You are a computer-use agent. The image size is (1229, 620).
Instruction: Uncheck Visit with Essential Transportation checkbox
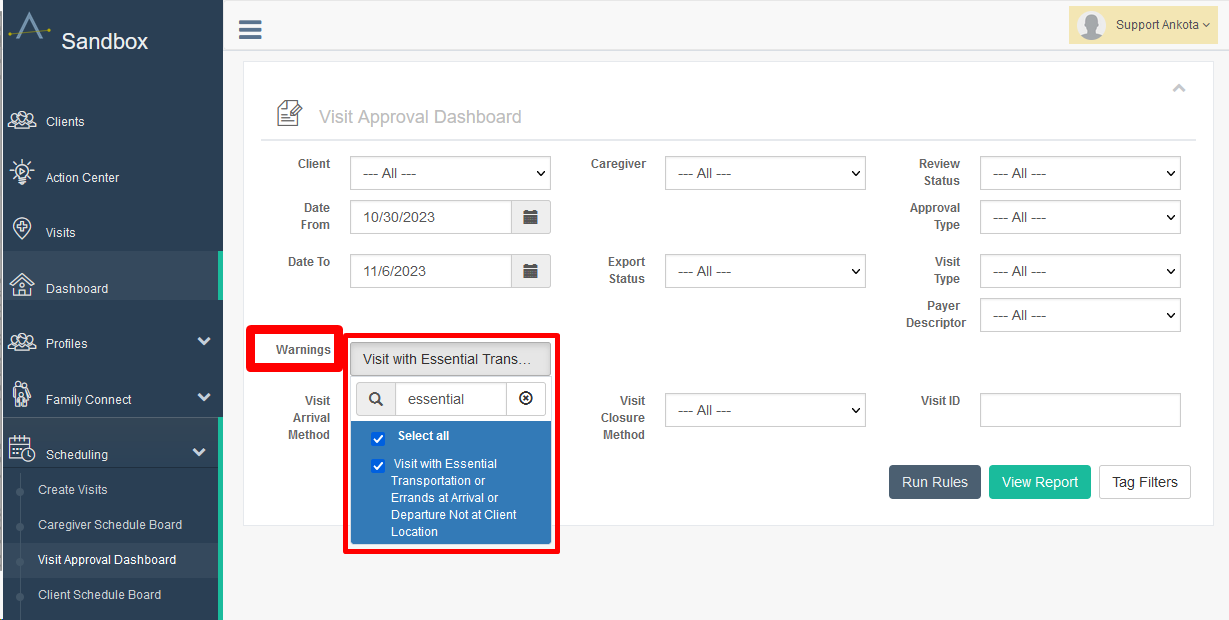pyautogui.click(x=378, y=466)
